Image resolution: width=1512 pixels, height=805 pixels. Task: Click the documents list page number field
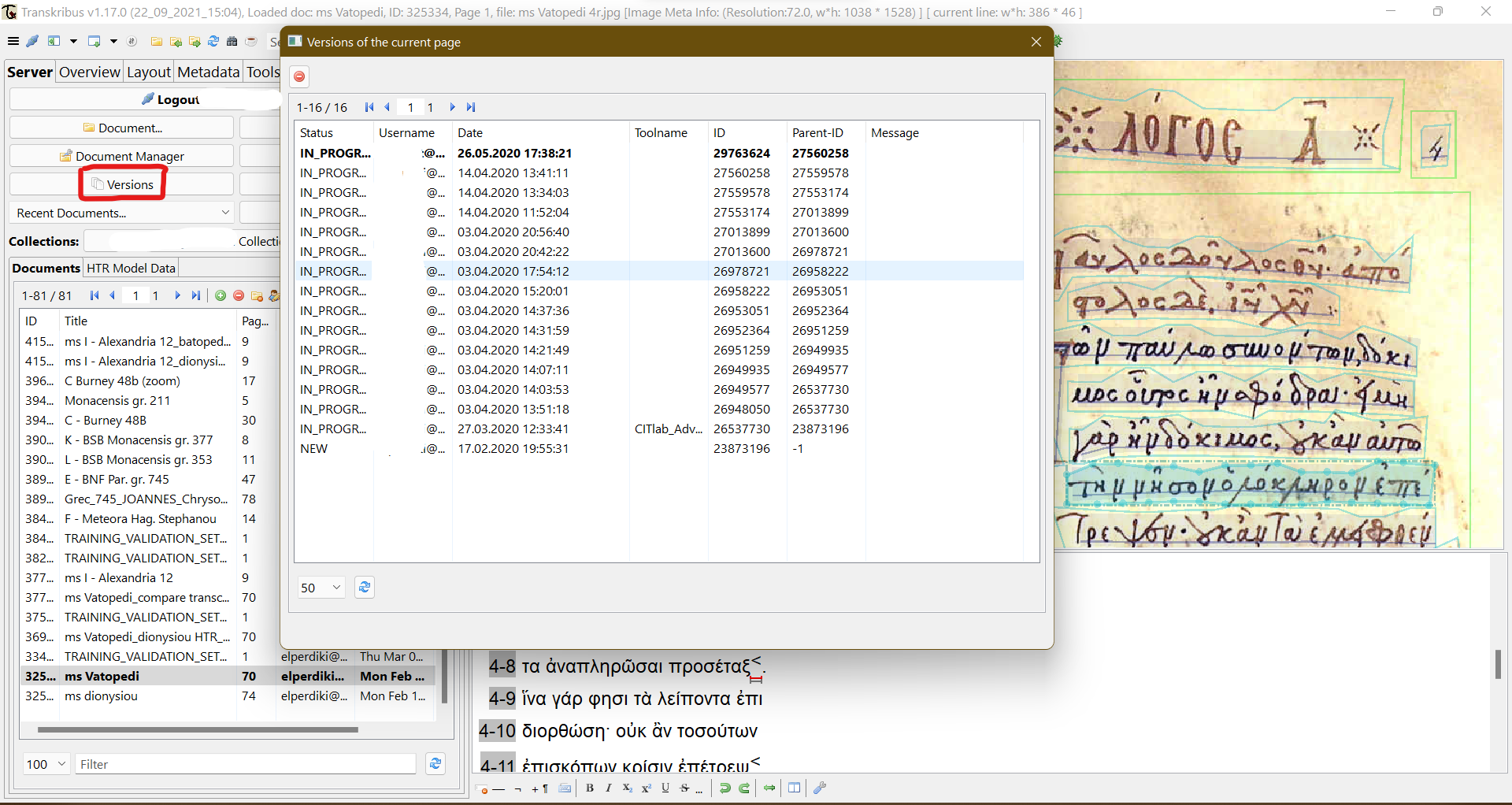[135, 295]
